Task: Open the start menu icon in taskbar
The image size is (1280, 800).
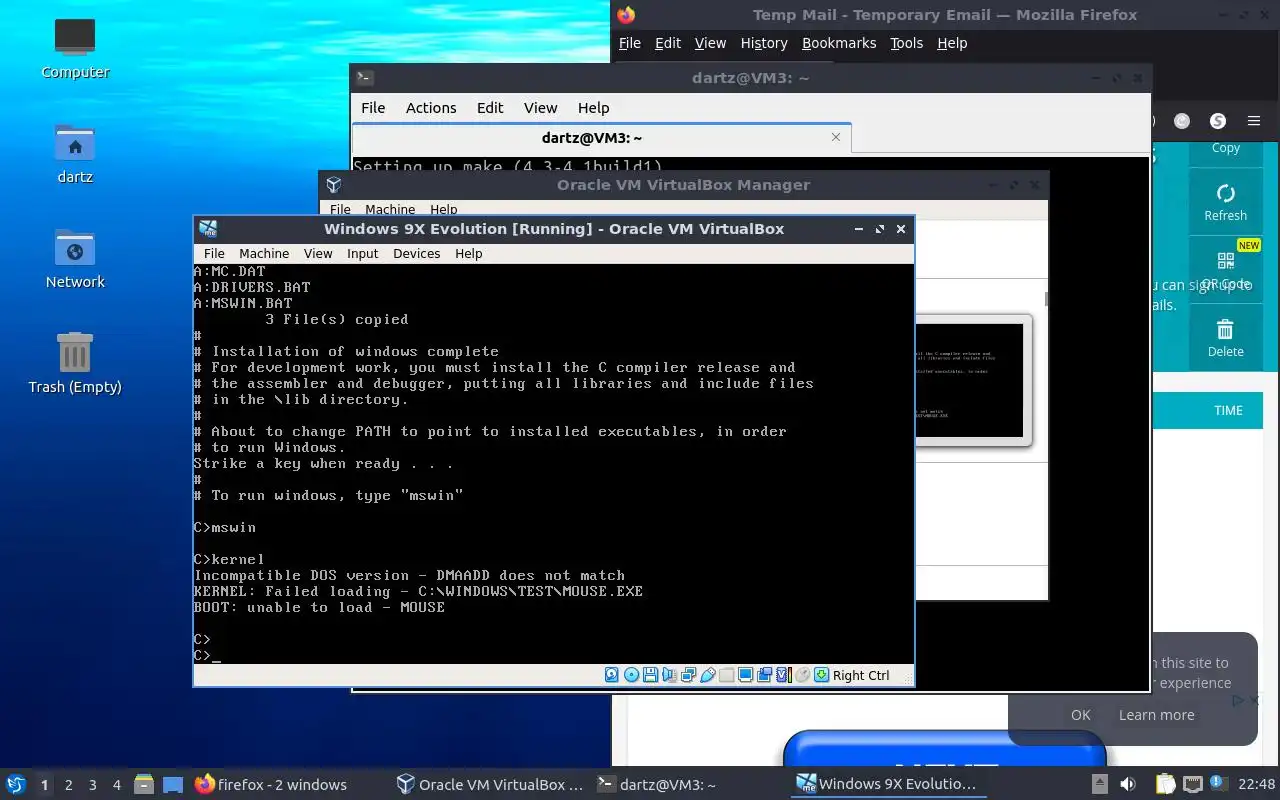Action: tap(16, 784)
